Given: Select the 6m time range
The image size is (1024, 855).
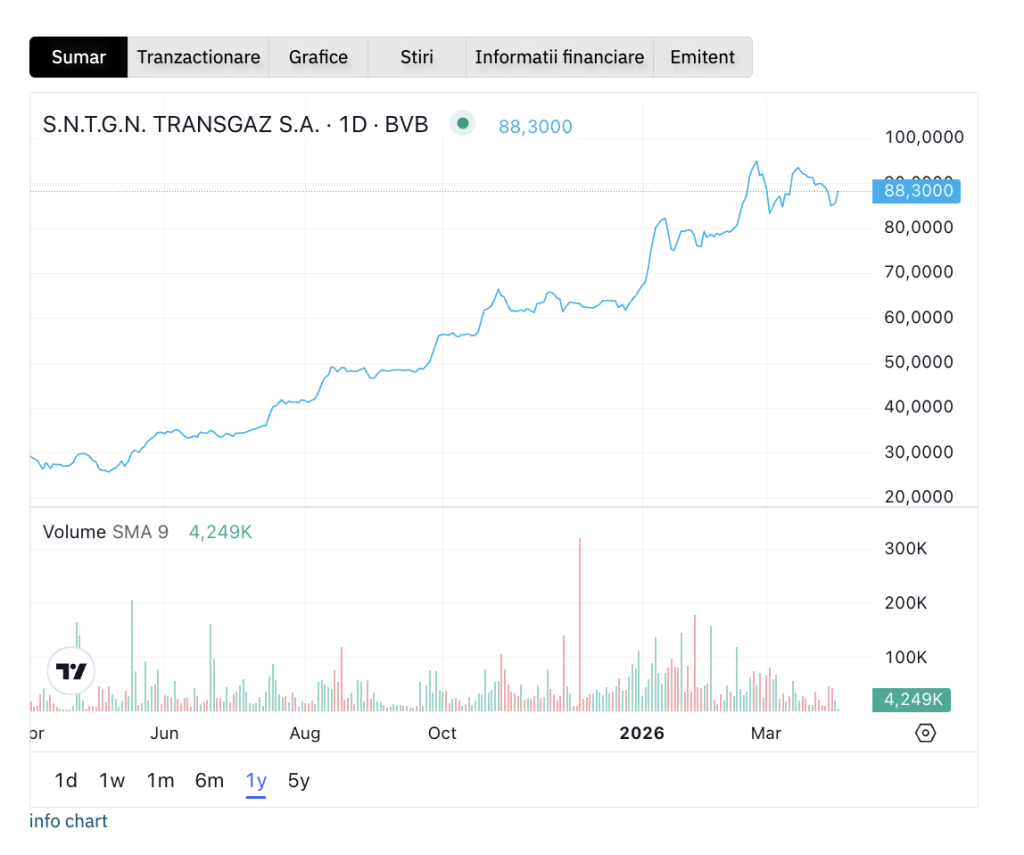Looking at the screenshot, I should (209, 781).
